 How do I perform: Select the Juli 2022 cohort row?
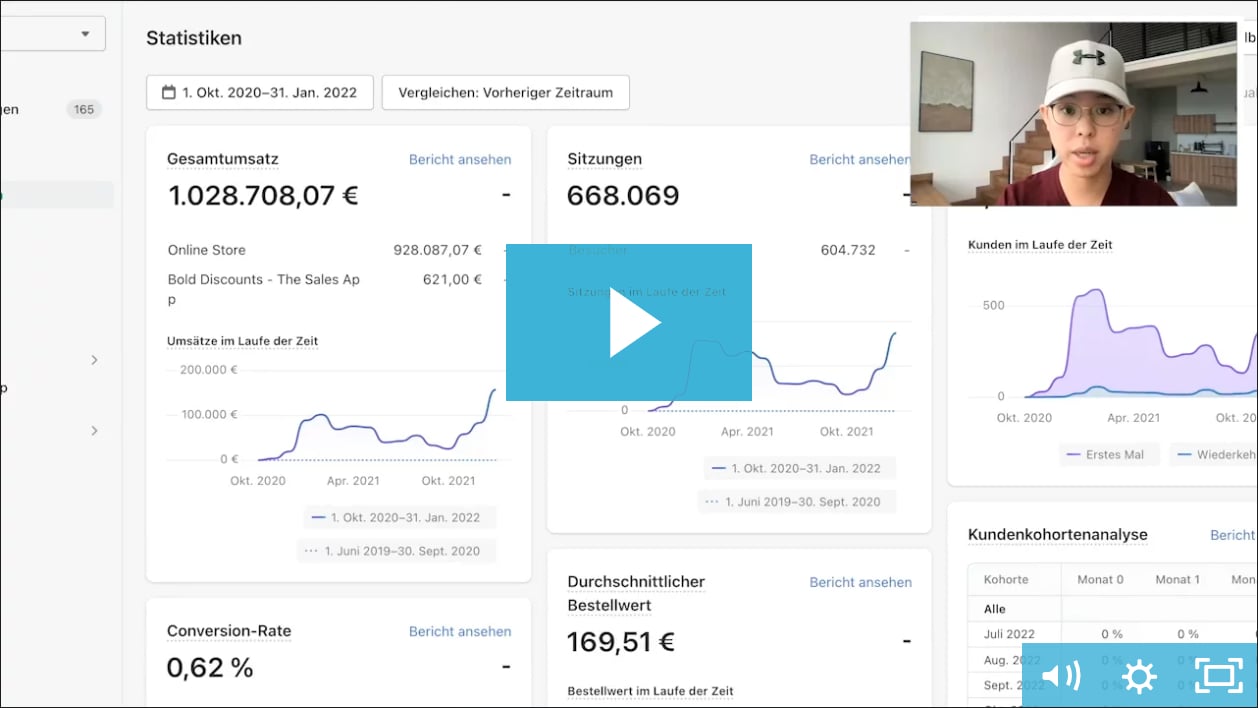(x=1112, y=634)
